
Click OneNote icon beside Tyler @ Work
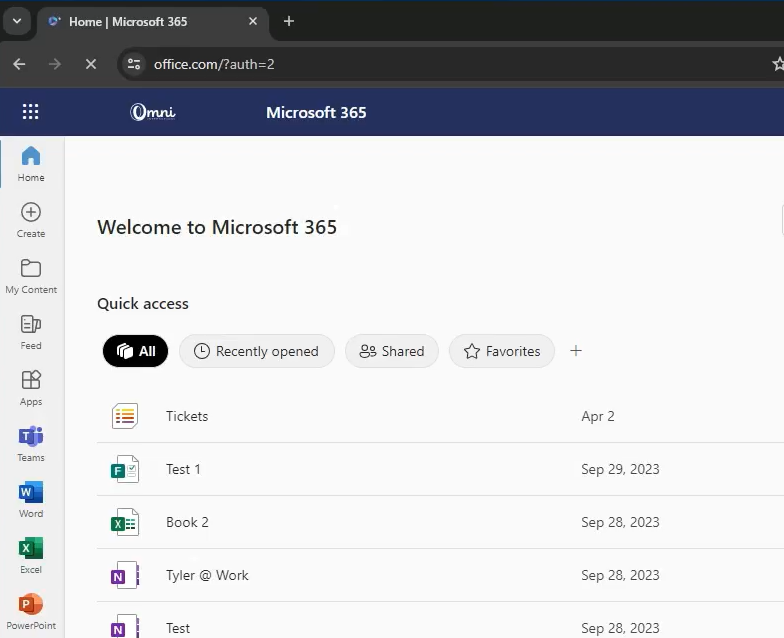point(125,575)
